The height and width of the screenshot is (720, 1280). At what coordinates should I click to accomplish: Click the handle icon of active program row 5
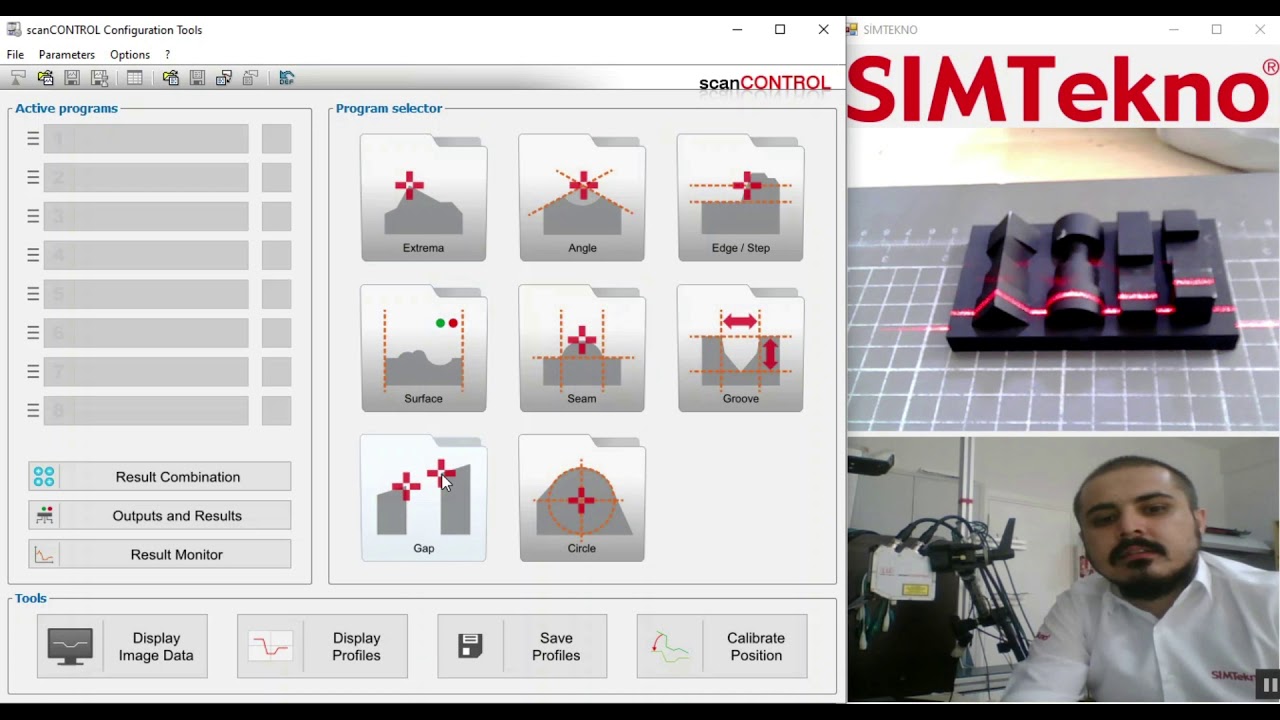pyautogui.click(x=33, y=294)
